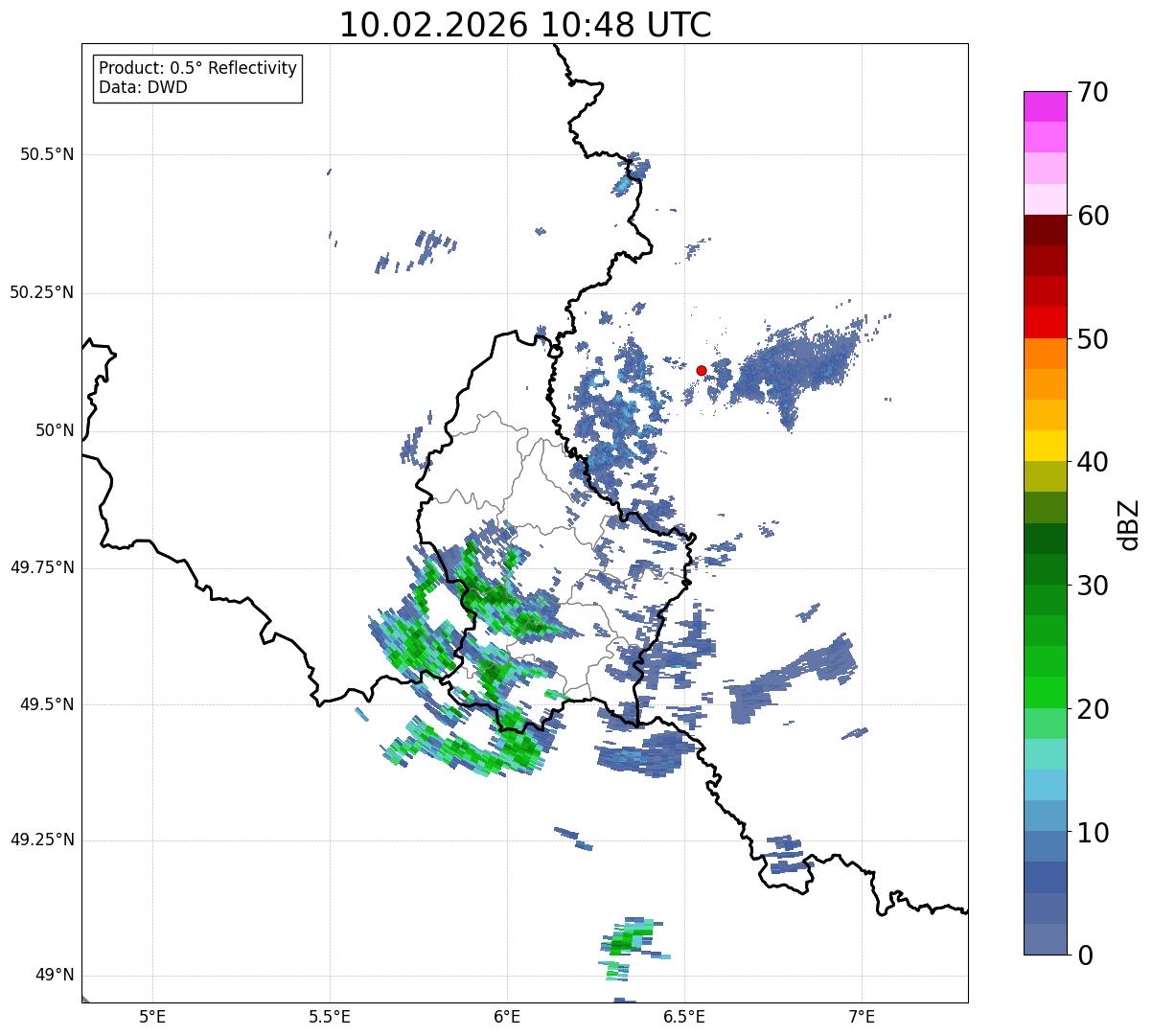Click the bright red colorbar segment near 50
1152x1036 pixels.
click(1045, 323)
